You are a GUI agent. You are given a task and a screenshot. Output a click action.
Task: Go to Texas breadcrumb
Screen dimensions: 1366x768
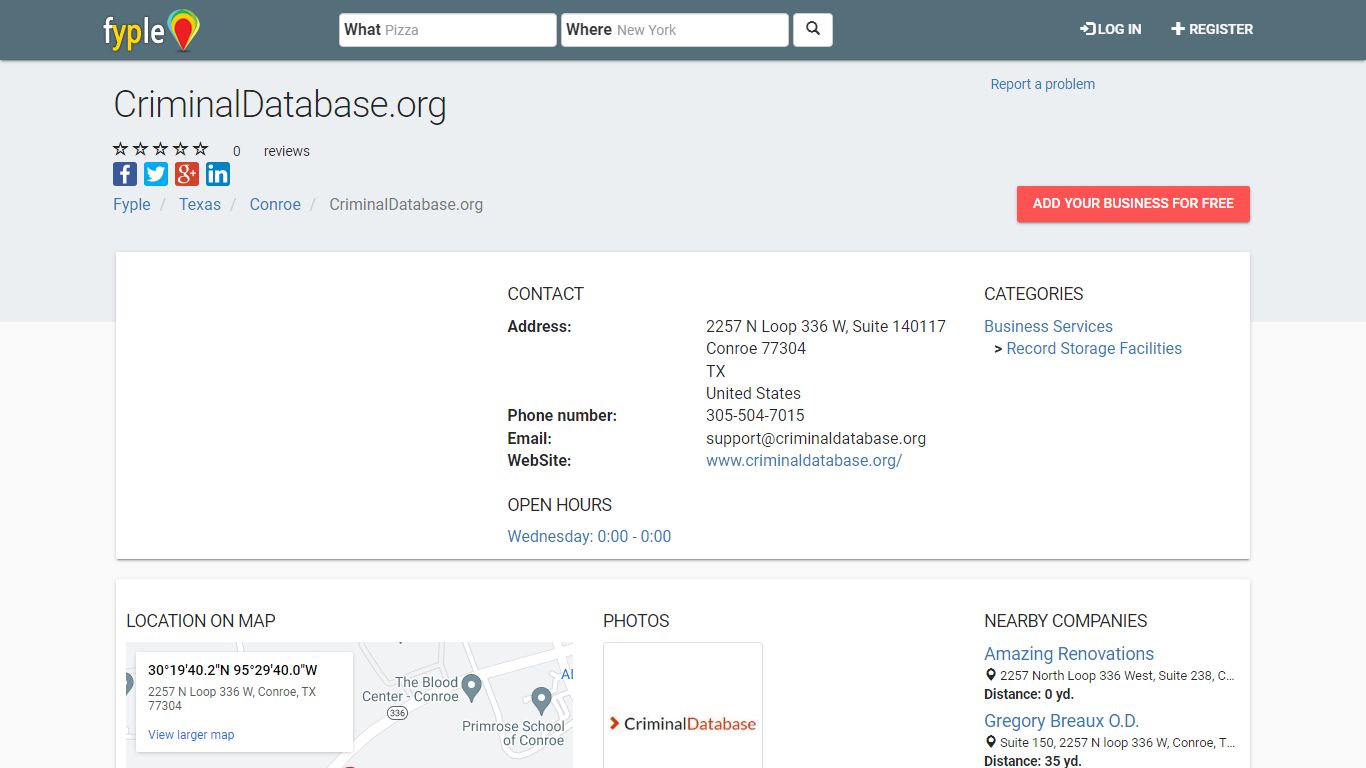[x=200, y=204]
